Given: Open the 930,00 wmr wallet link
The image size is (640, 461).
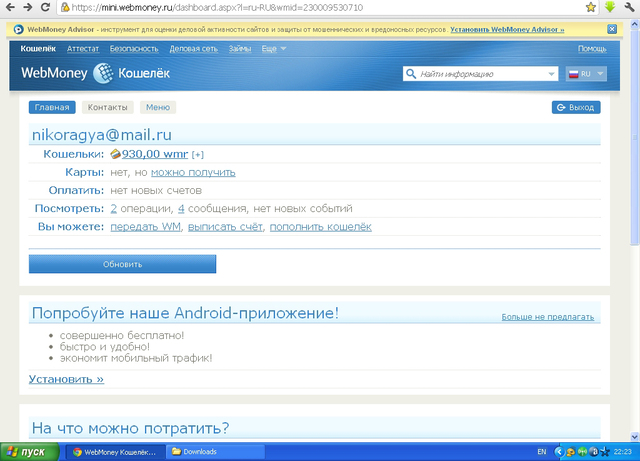Looking at the screenshot, I should (155, 154).
